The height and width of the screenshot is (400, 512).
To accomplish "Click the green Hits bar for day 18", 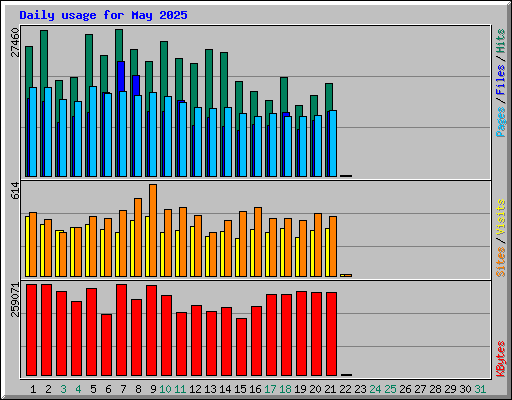I will pyautogui.click(x=284, y=95).
